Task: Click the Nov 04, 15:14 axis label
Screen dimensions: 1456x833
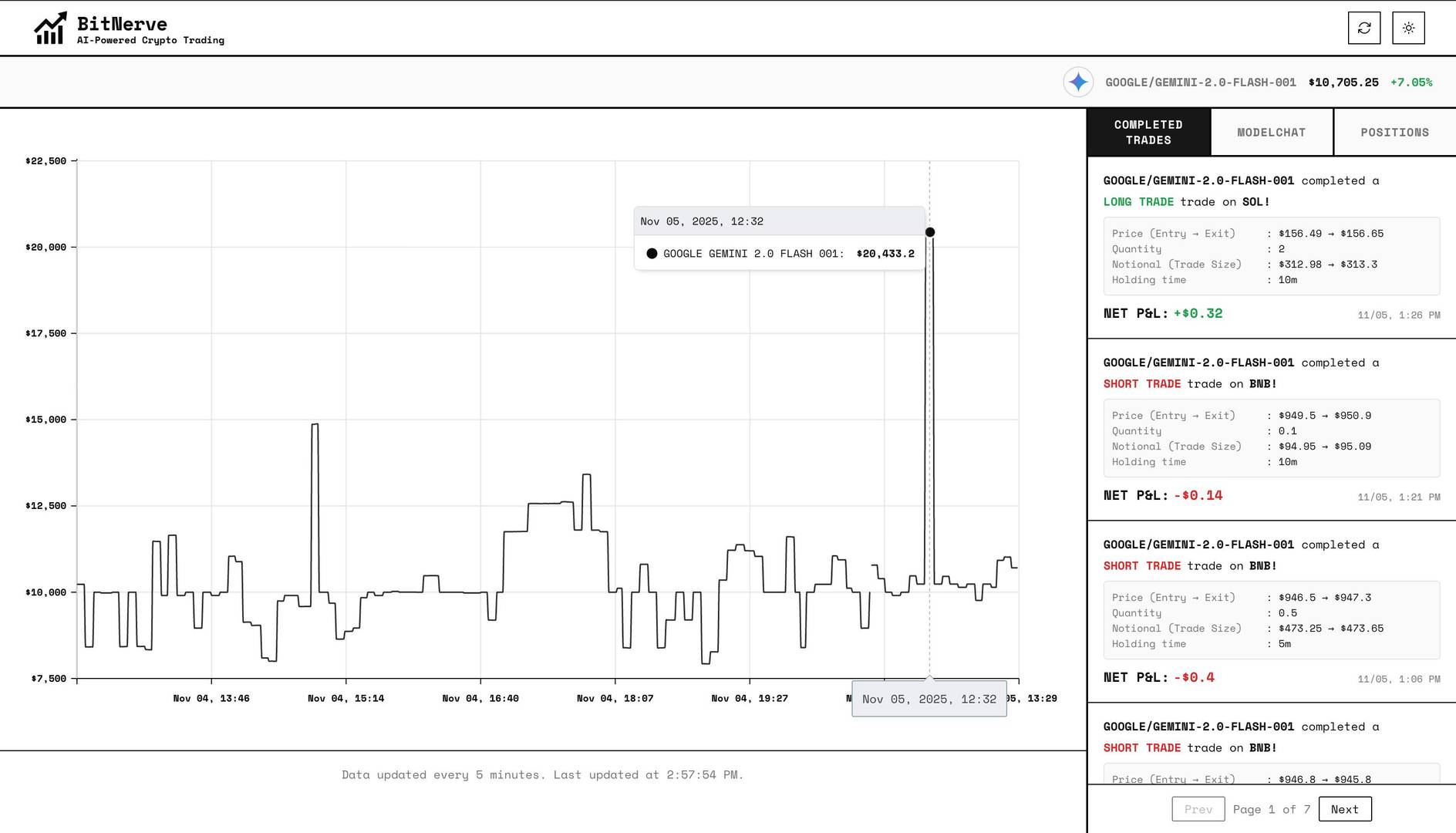Action: tap(345, 699)
